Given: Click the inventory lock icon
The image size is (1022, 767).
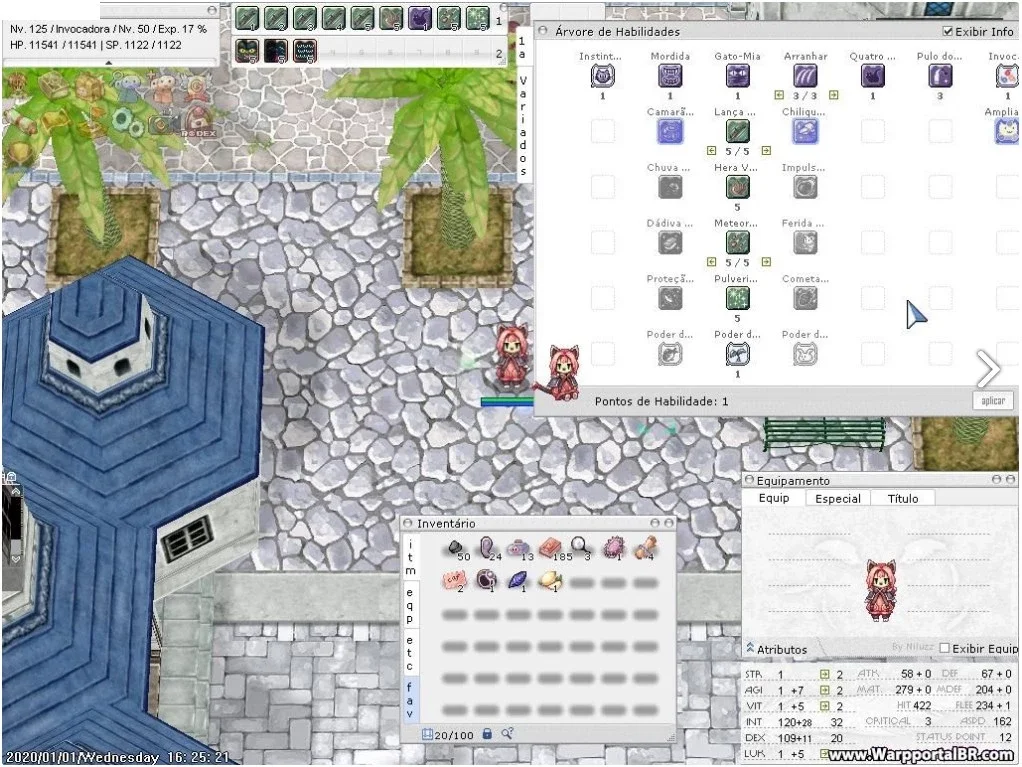Looking at the screenshot, I should (x=486, y=734).
